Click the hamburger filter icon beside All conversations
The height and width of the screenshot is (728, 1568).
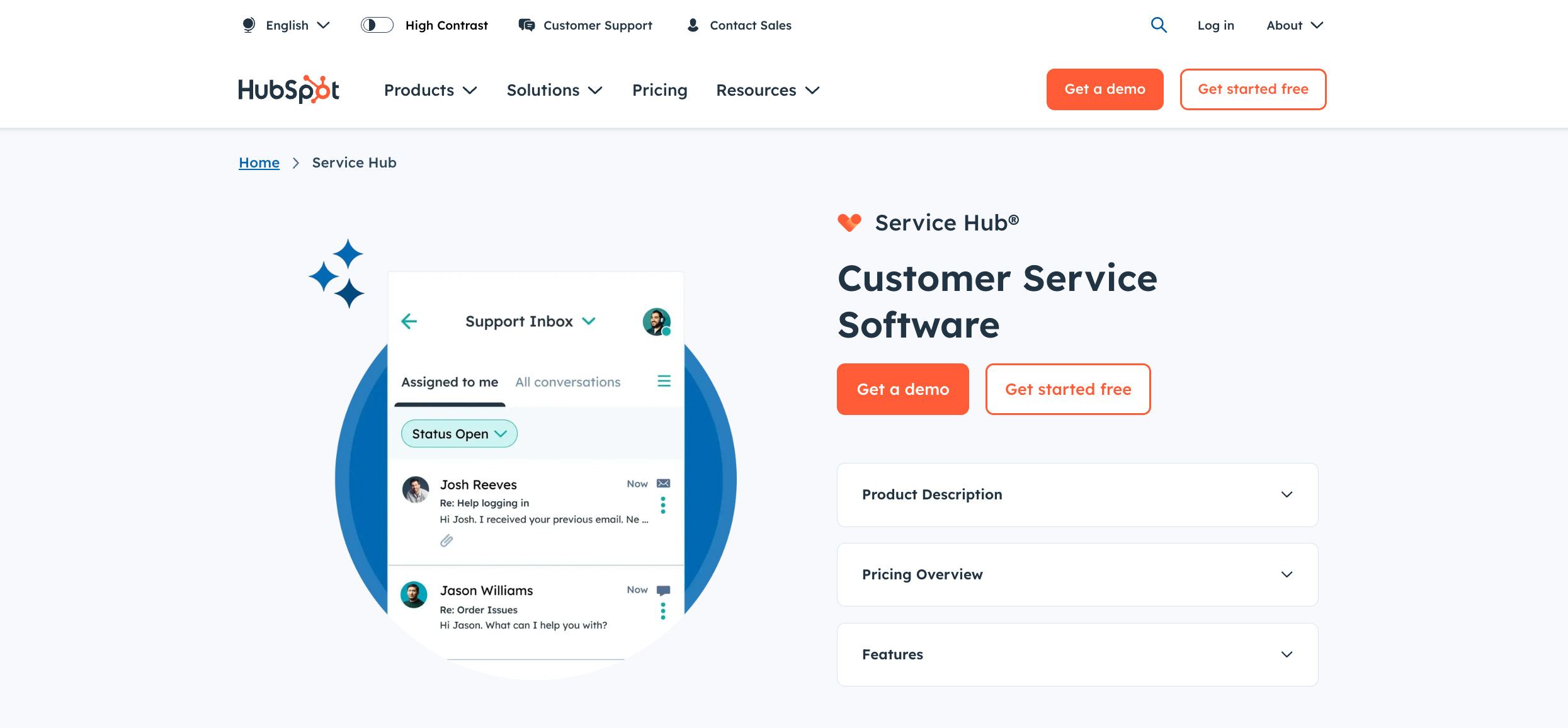(x=664, y=381)
